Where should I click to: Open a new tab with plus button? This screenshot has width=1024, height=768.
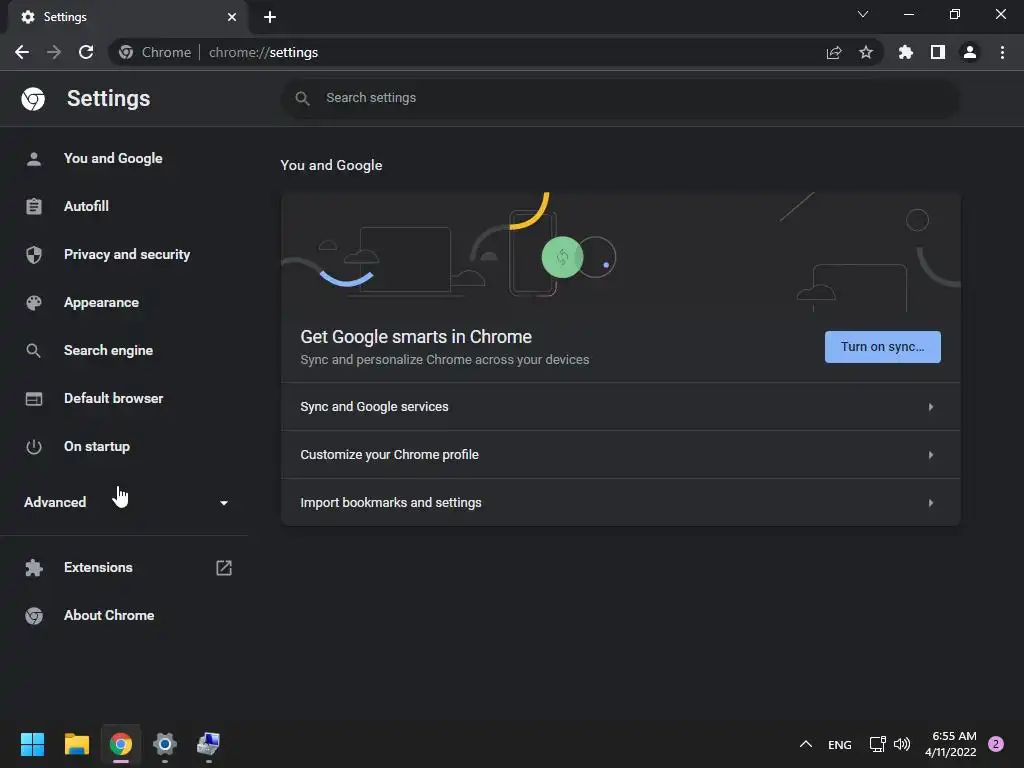[270, 17]
